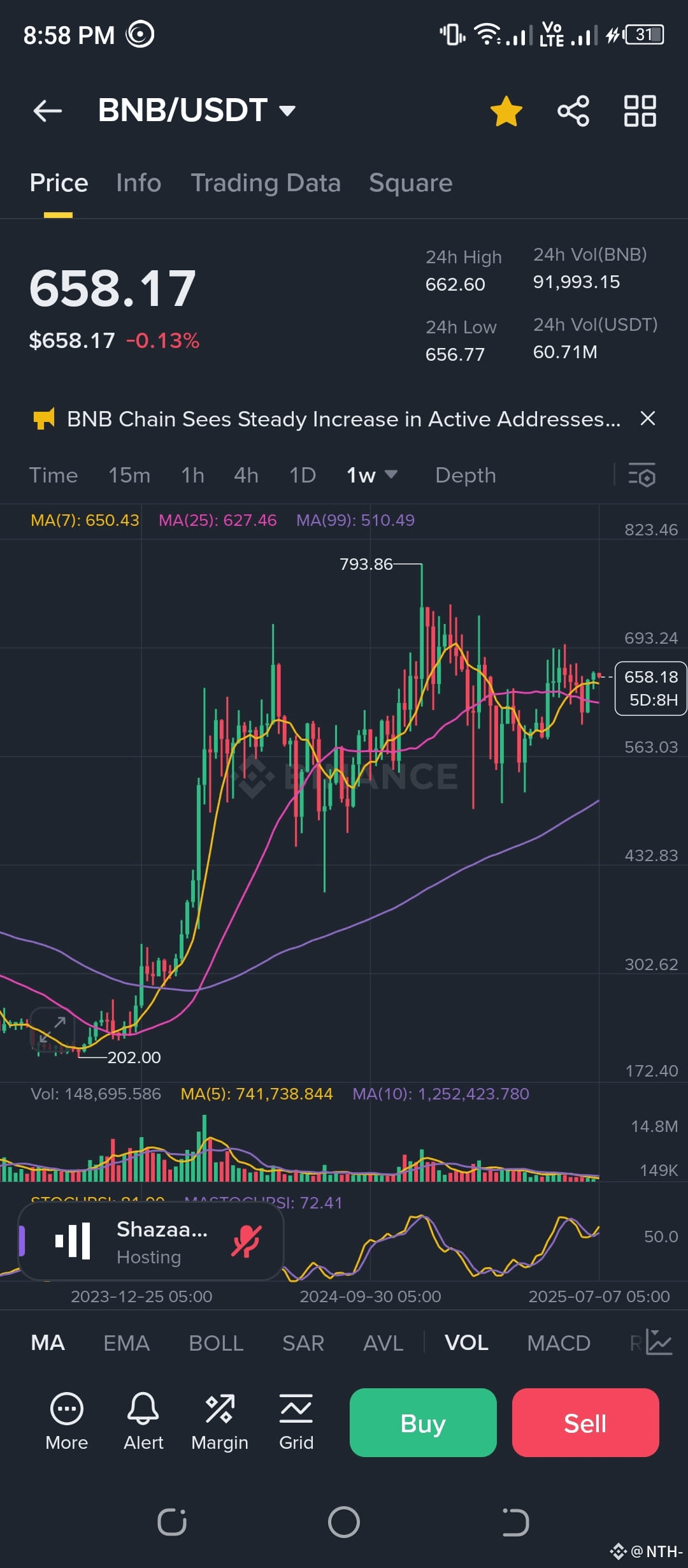688x1568 pixels.
Task: Tap the Android recent apps button
Action: coord(172,1523)
